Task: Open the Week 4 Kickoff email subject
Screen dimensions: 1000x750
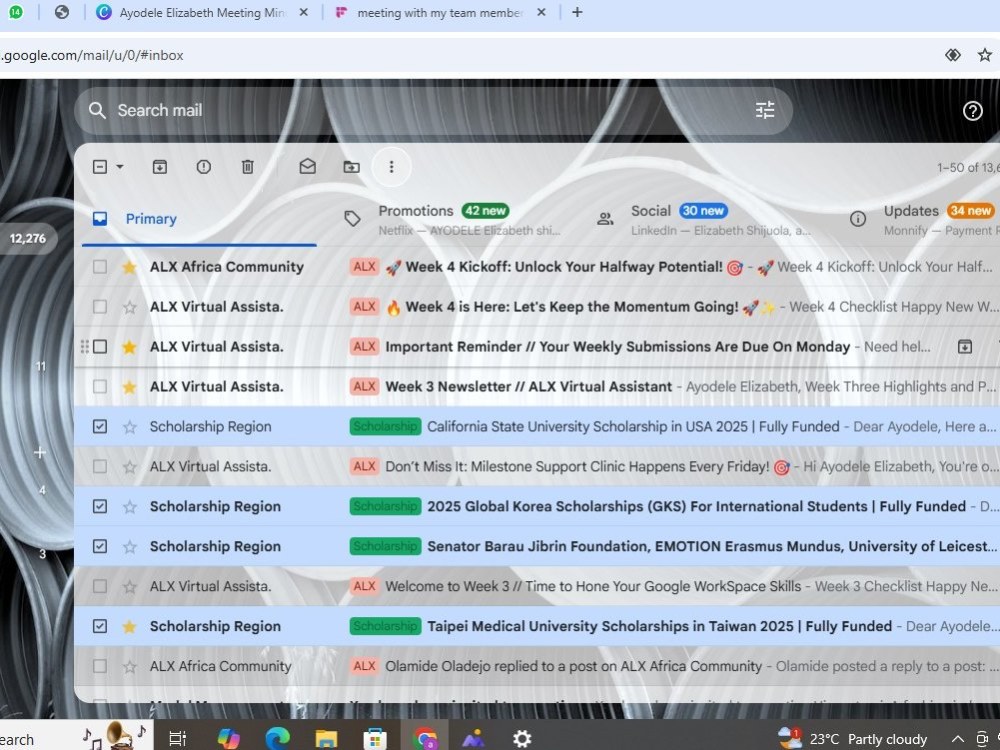Action: coord(564,267)
